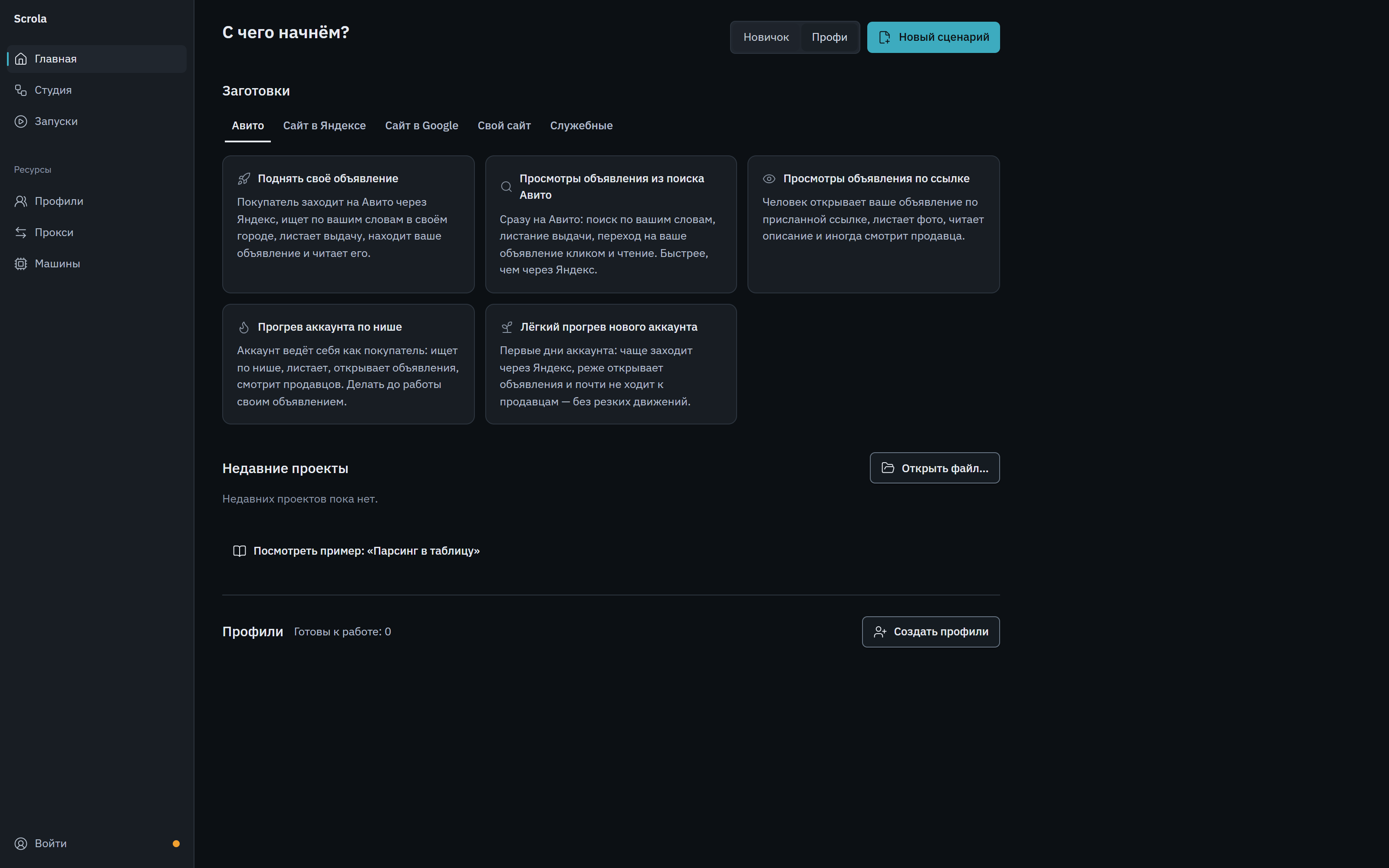Create a Новый сценарий
The height and width of the screenshot is (868, 1389).
[933, 37]
